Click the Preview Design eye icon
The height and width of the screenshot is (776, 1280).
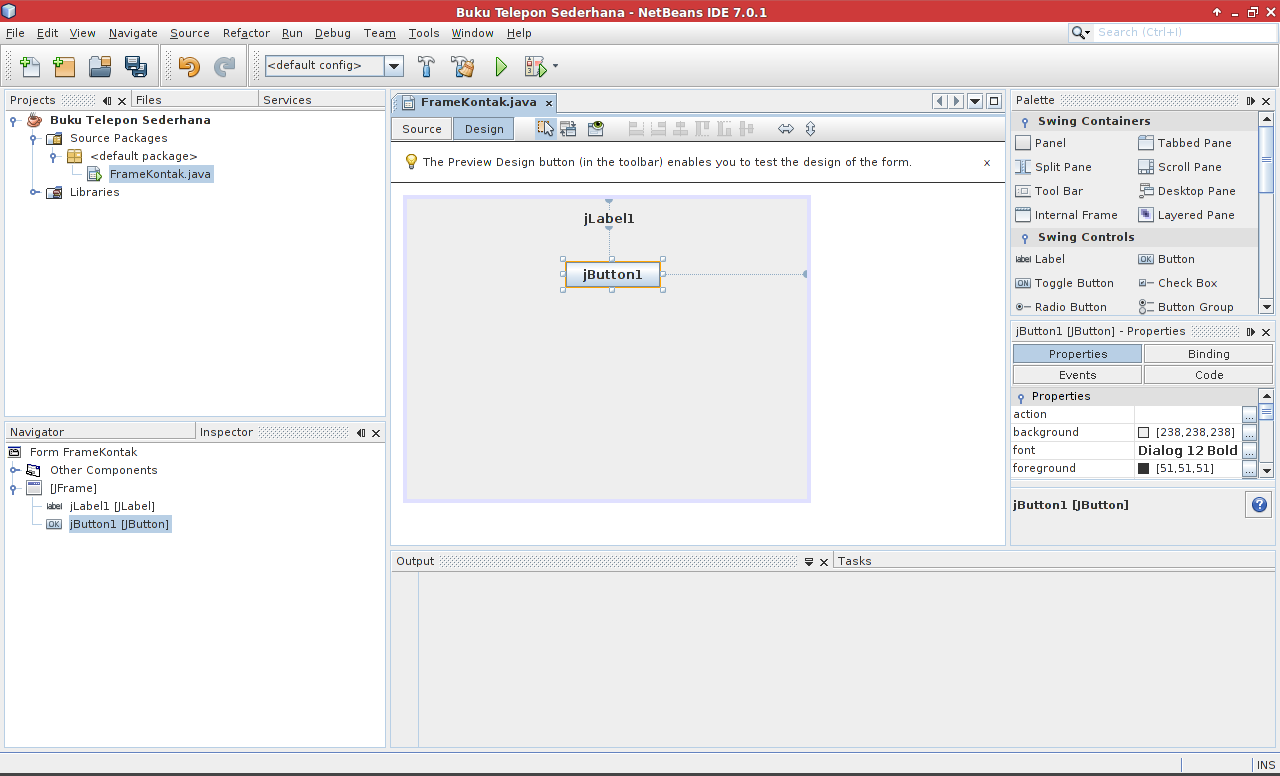coord(596,128)
